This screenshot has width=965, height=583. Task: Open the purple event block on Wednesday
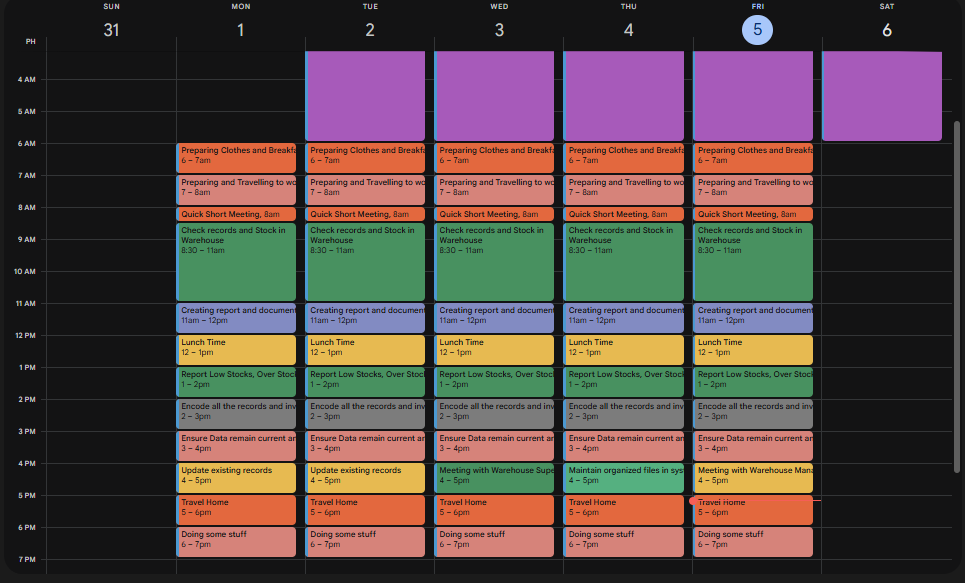click(x=495, y=96)
